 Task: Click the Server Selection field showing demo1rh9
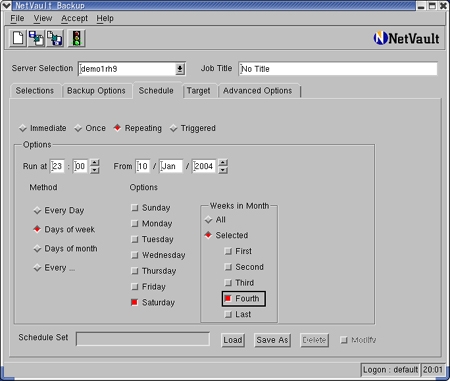[127, 69]
